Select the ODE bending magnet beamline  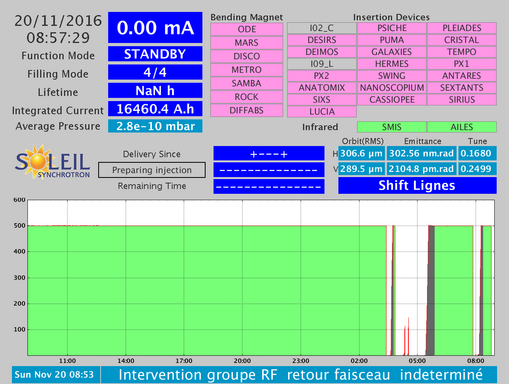coord(247,29)
